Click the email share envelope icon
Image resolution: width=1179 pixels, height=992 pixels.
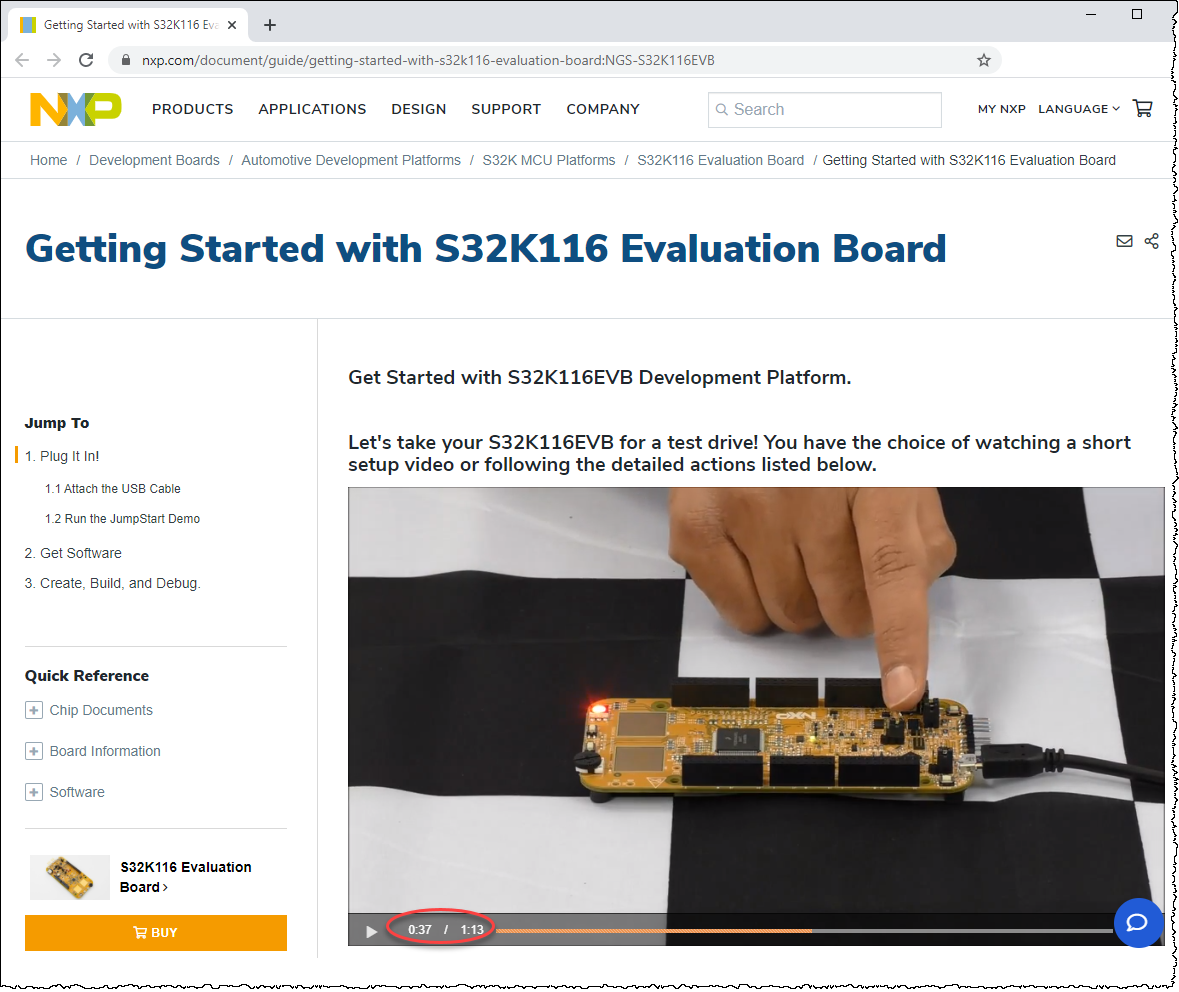click(1124, 241)
